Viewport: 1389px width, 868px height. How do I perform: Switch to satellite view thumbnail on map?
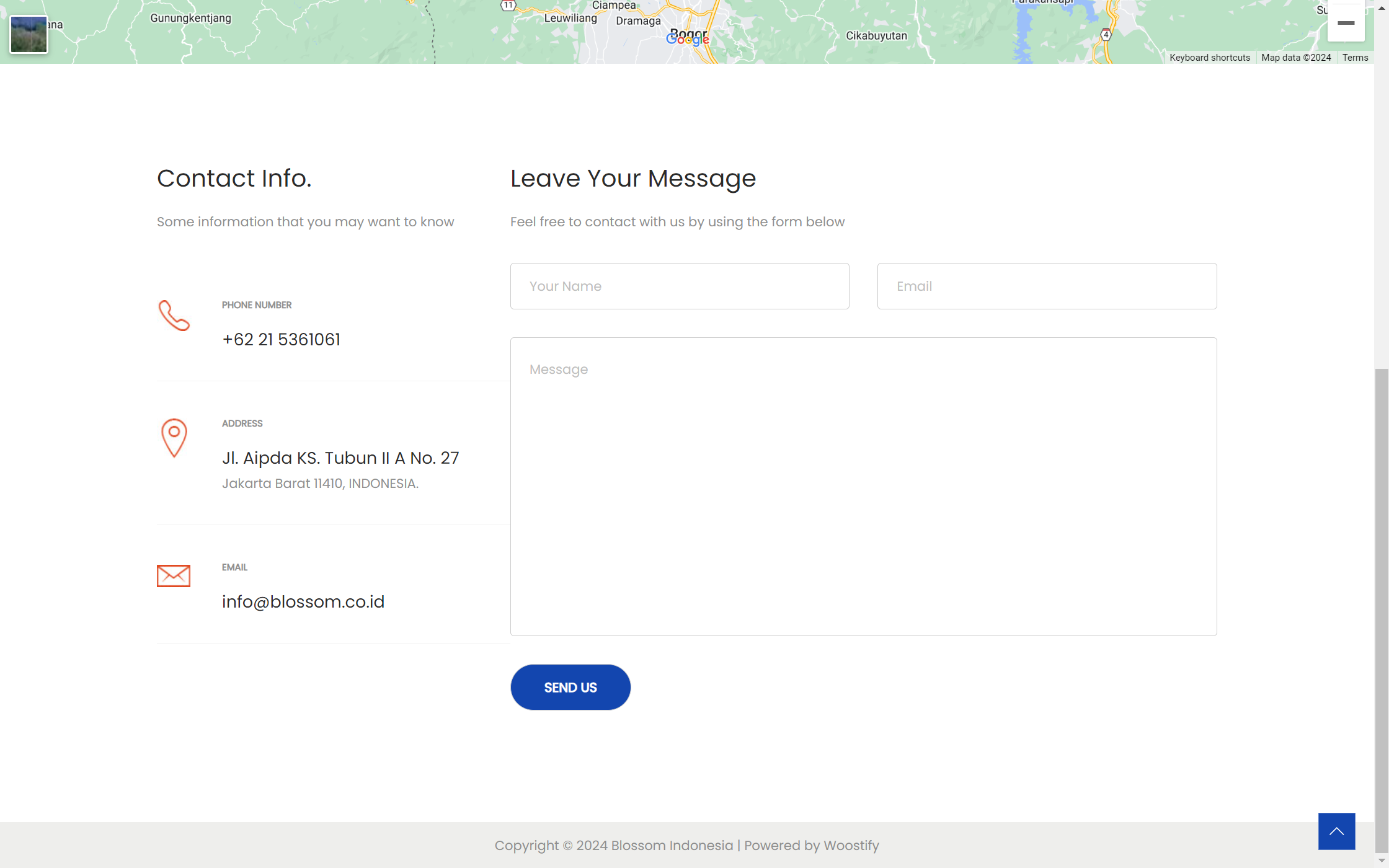(x=29, y=34)
